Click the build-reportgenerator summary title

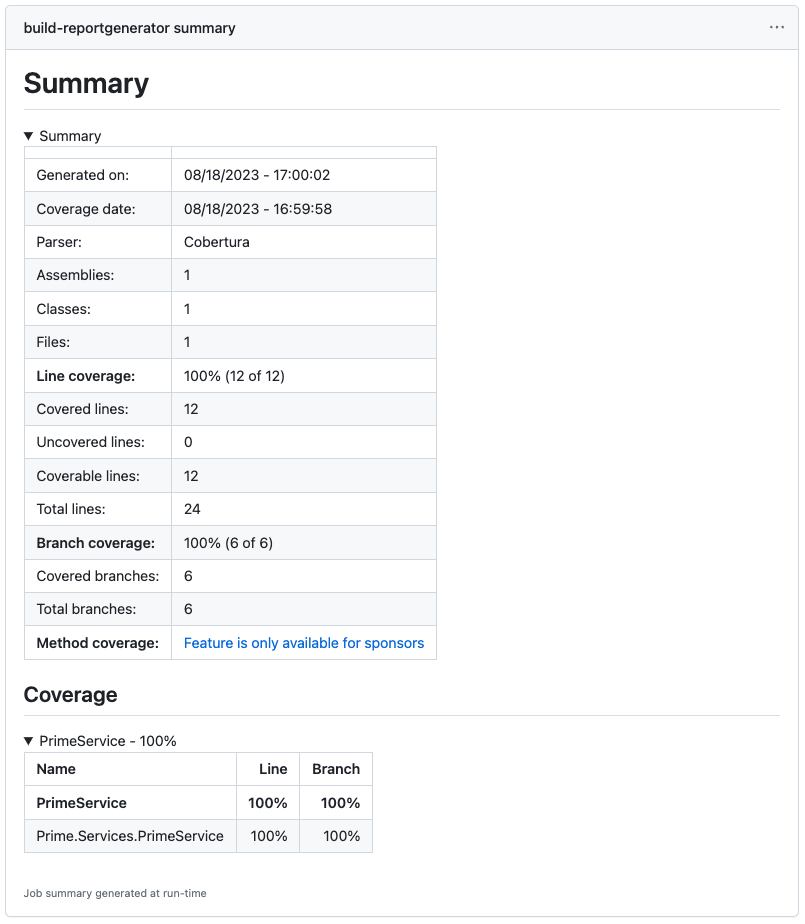[x=130, y=28]
